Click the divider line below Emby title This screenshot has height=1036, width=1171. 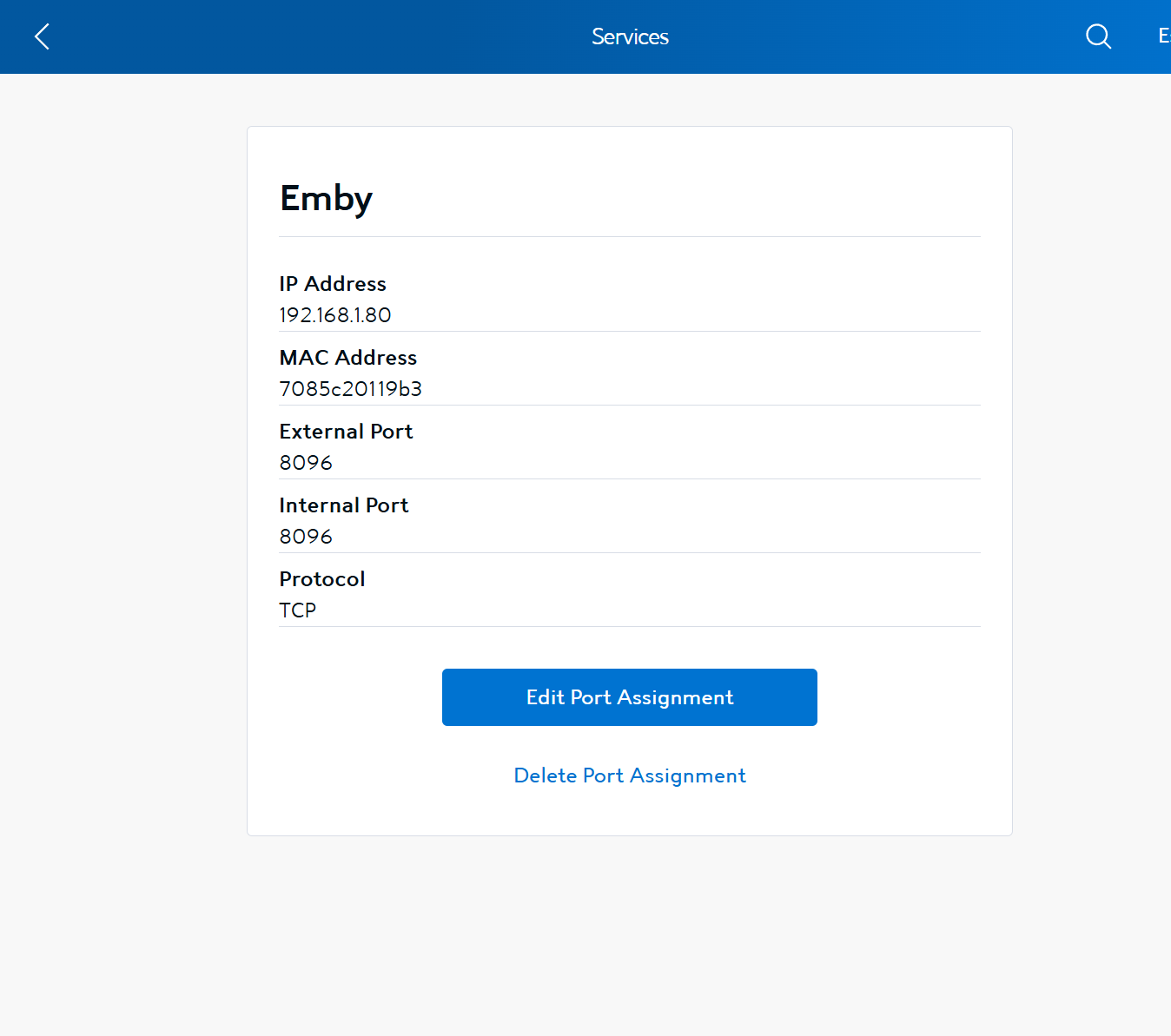pos(630,236)
